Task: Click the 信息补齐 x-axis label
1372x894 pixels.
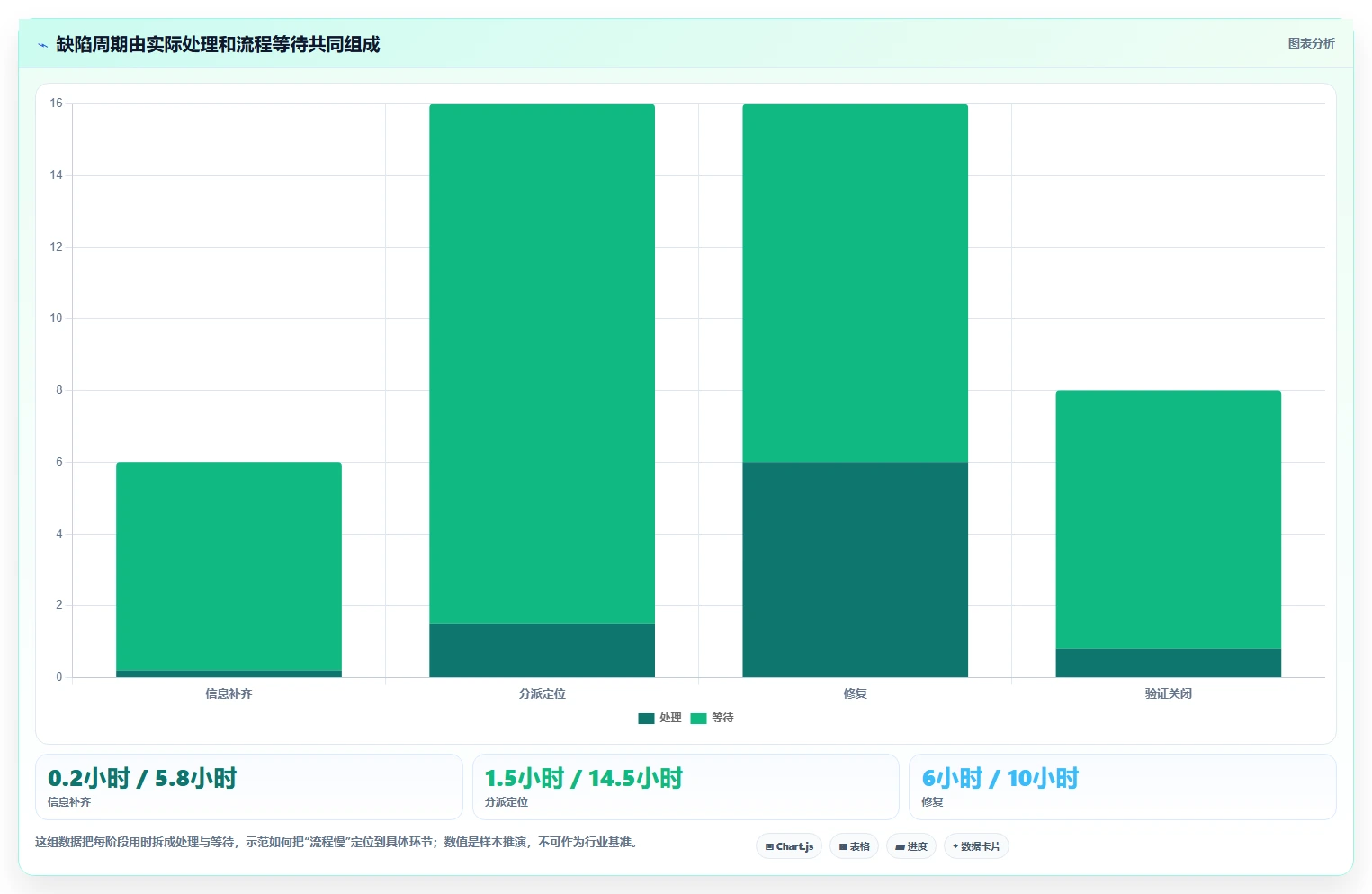Action: click(229, 693)
